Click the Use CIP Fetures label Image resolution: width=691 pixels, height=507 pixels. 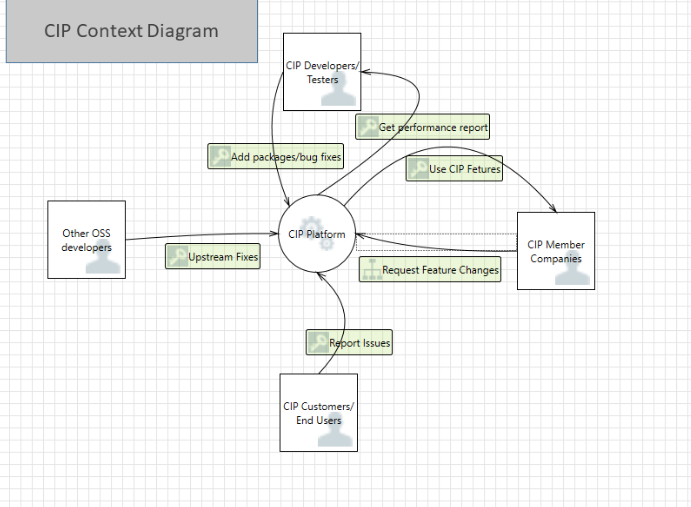click(x=454, y=168)
